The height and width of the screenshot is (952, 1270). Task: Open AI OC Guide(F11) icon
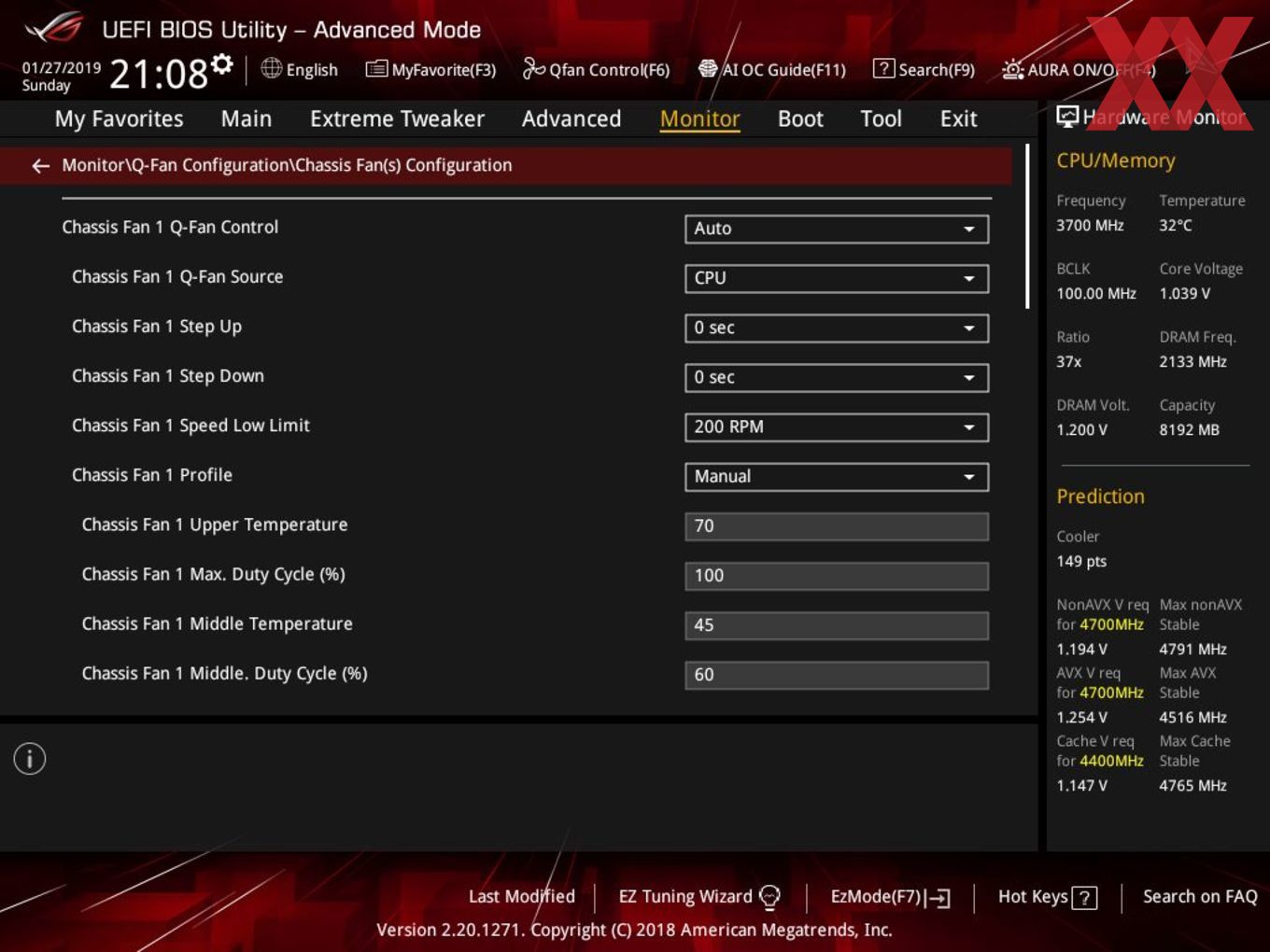[708, 69]
